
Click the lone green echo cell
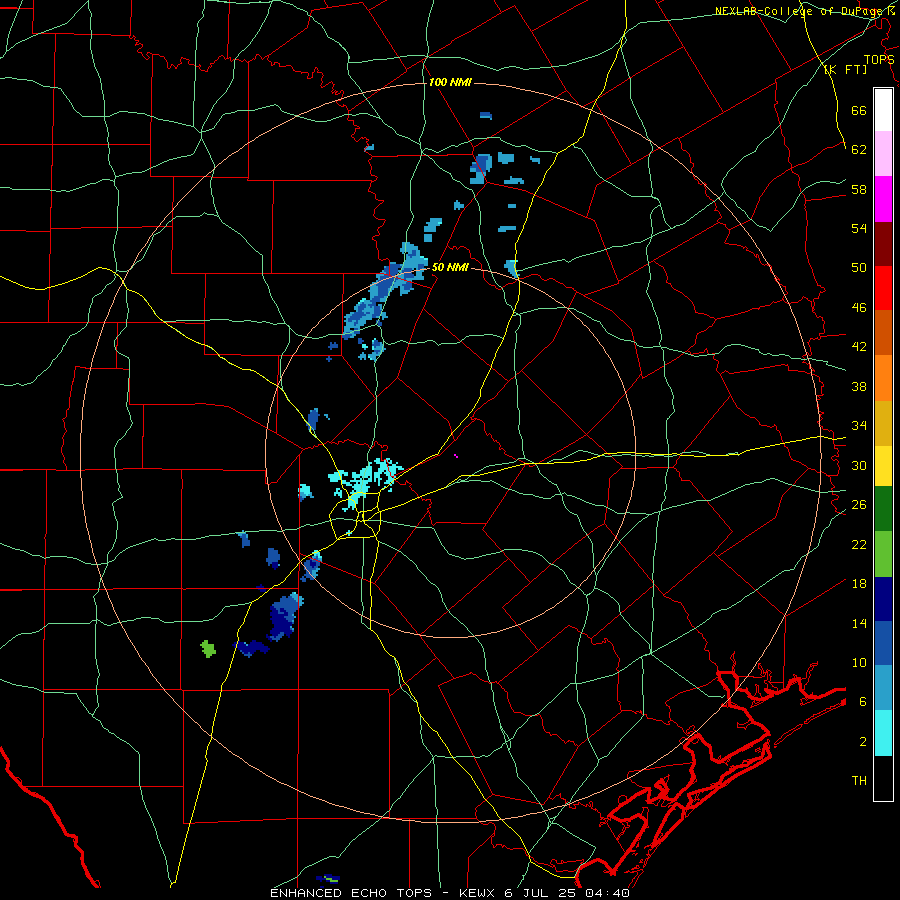[208, 649]
